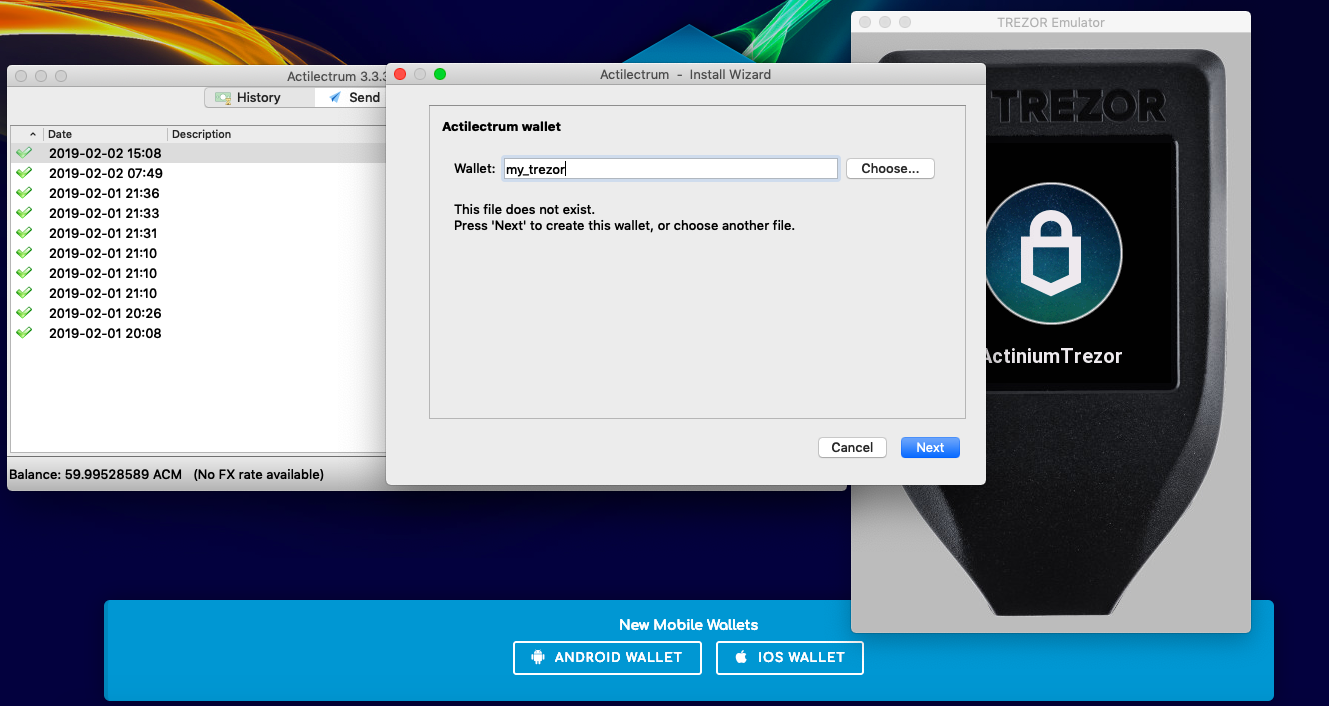Viewport: 1329px width, 706px height.
Task: Click Next in the Install Wizard
Action: 930,447
